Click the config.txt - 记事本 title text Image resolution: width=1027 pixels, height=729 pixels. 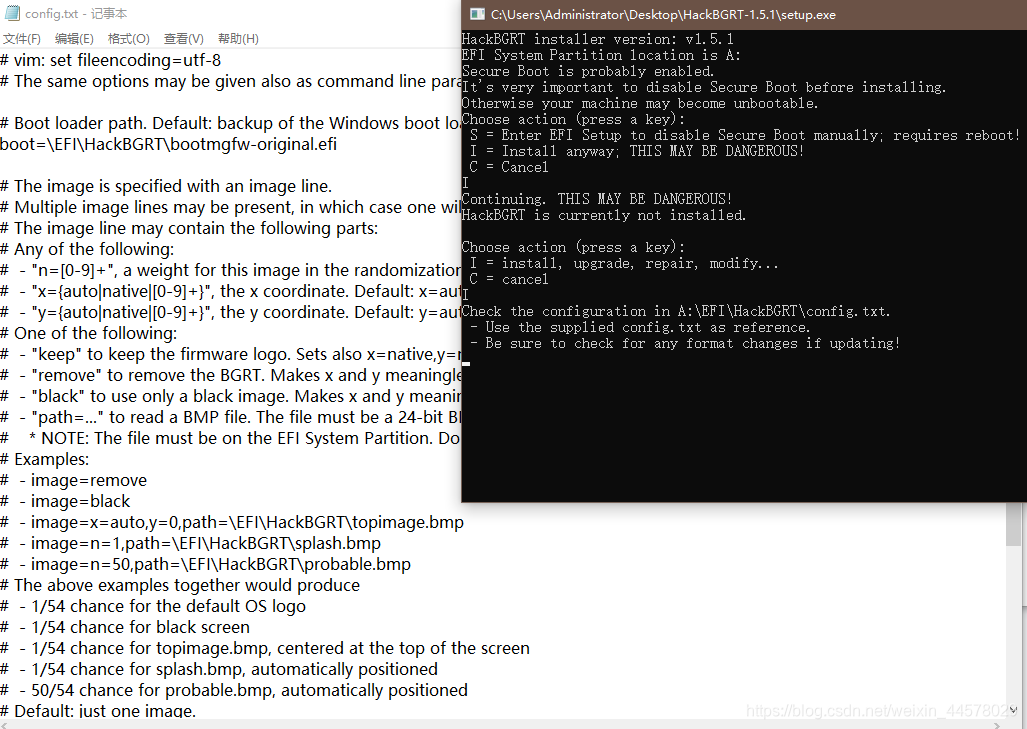pyautogui.click(x=76, y=13)
